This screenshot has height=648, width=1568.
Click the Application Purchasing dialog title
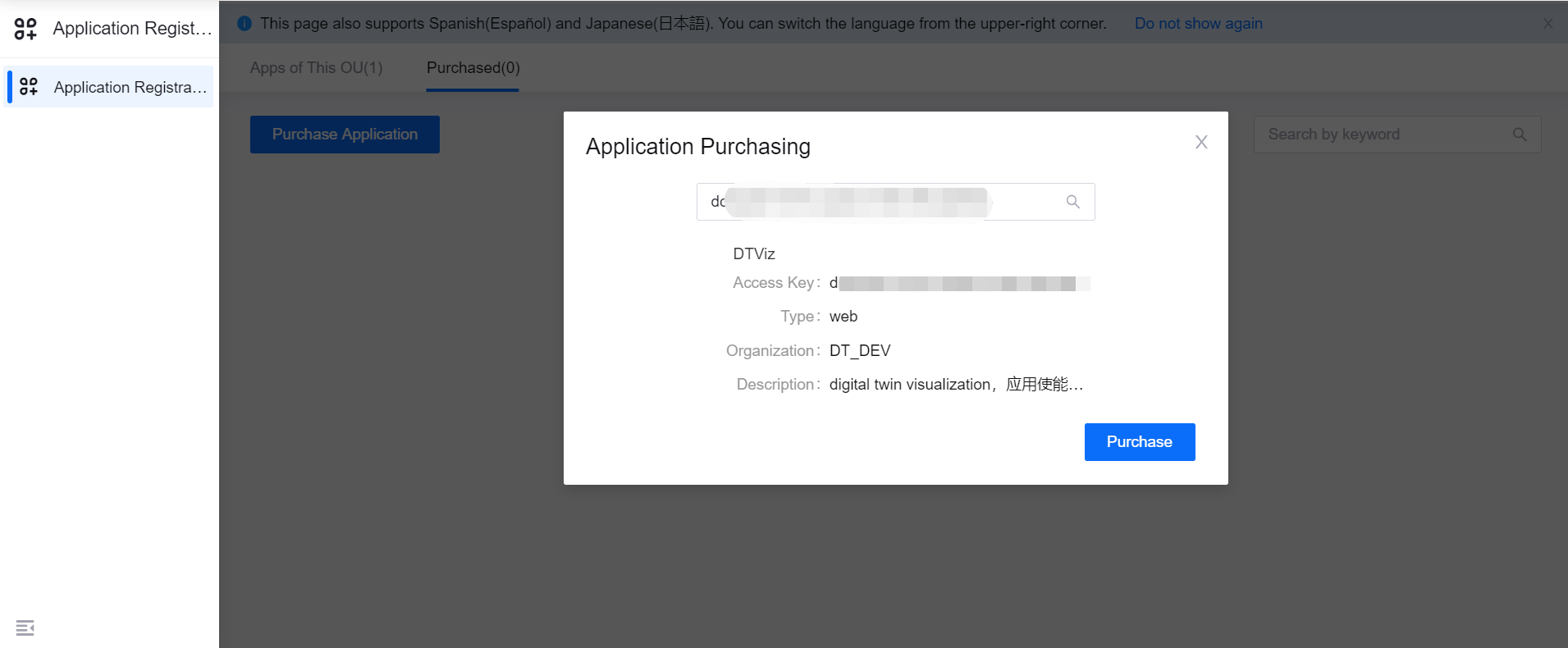click(x=698, y=147)
